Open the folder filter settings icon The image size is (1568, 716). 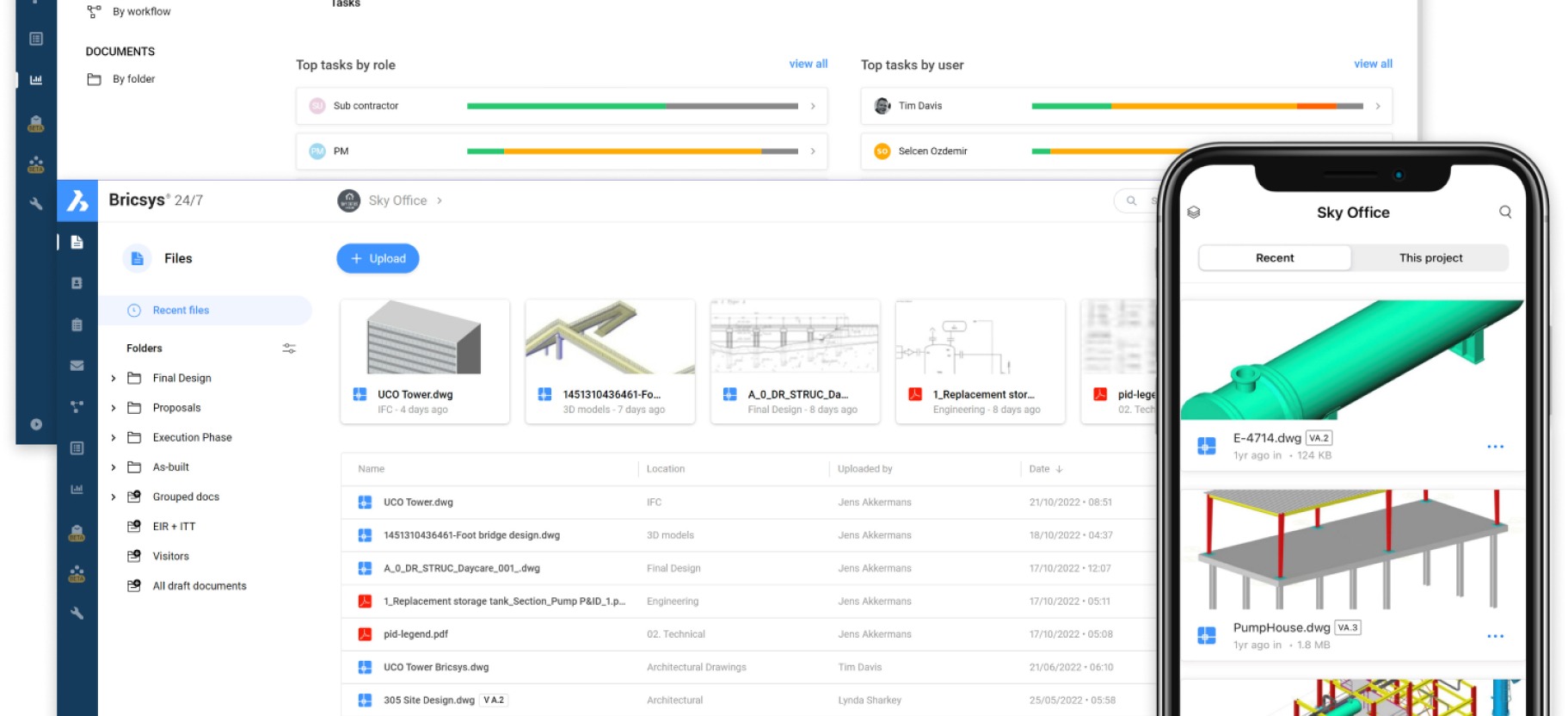[x=289, y=349]
